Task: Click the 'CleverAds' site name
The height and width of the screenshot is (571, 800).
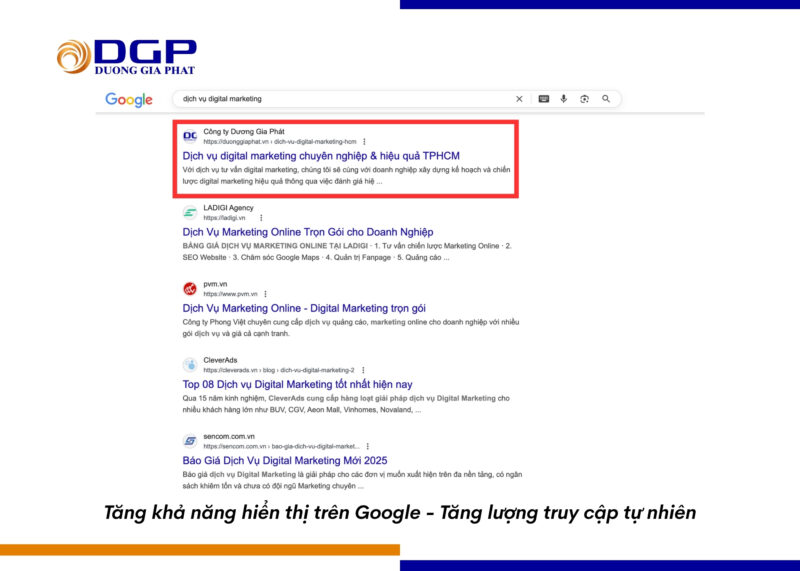Action: [x=220, y=360]
